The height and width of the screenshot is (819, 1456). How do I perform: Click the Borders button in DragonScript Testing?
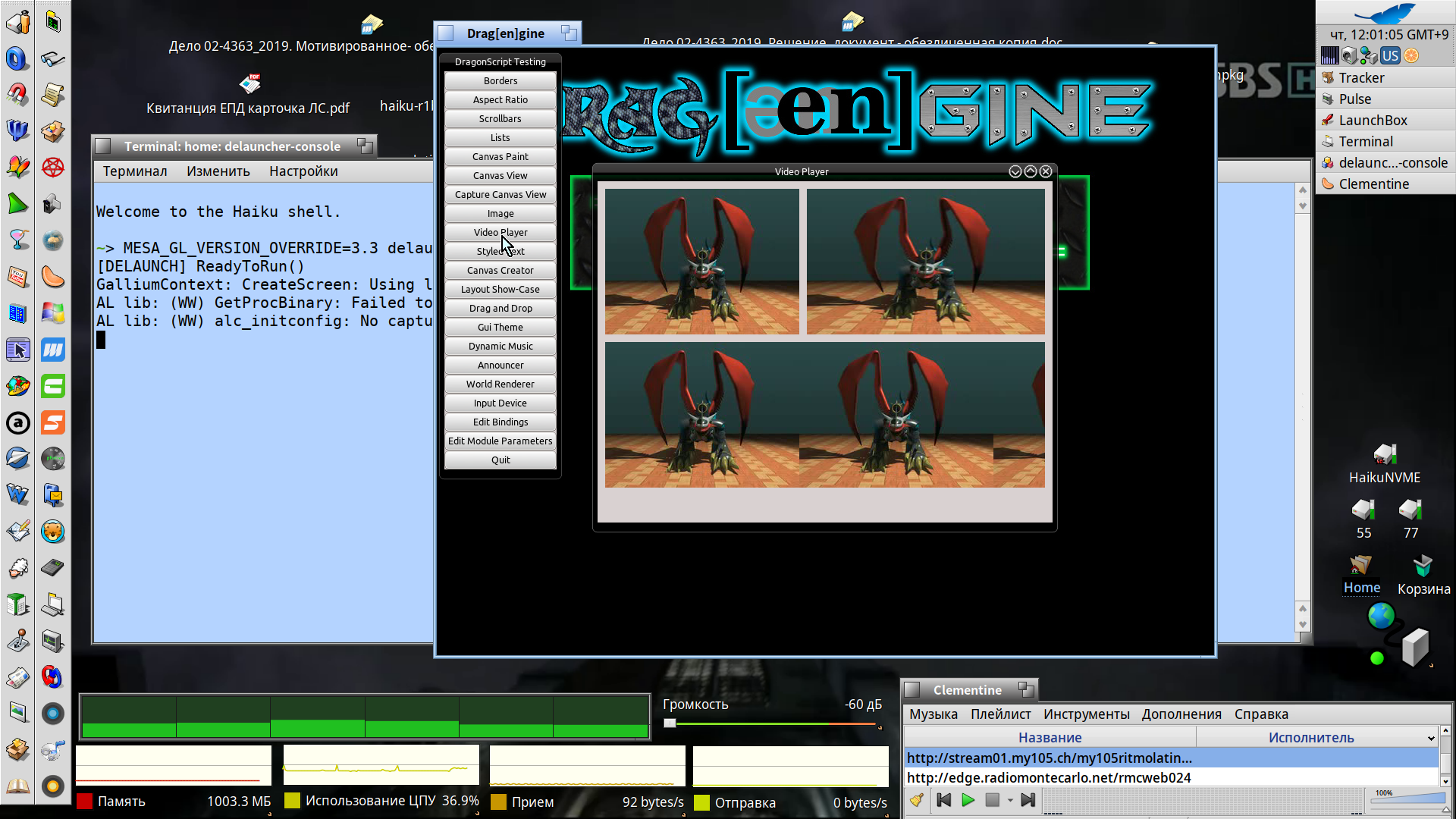pos(500,81)
